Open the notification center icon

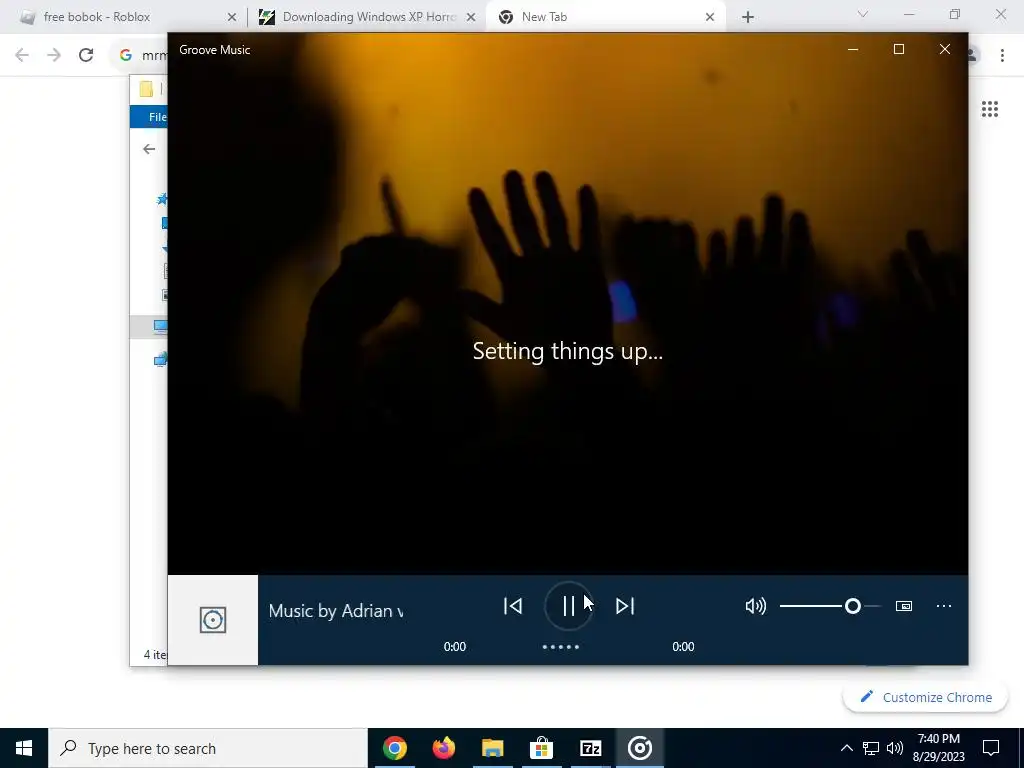(x=991, y=748)
